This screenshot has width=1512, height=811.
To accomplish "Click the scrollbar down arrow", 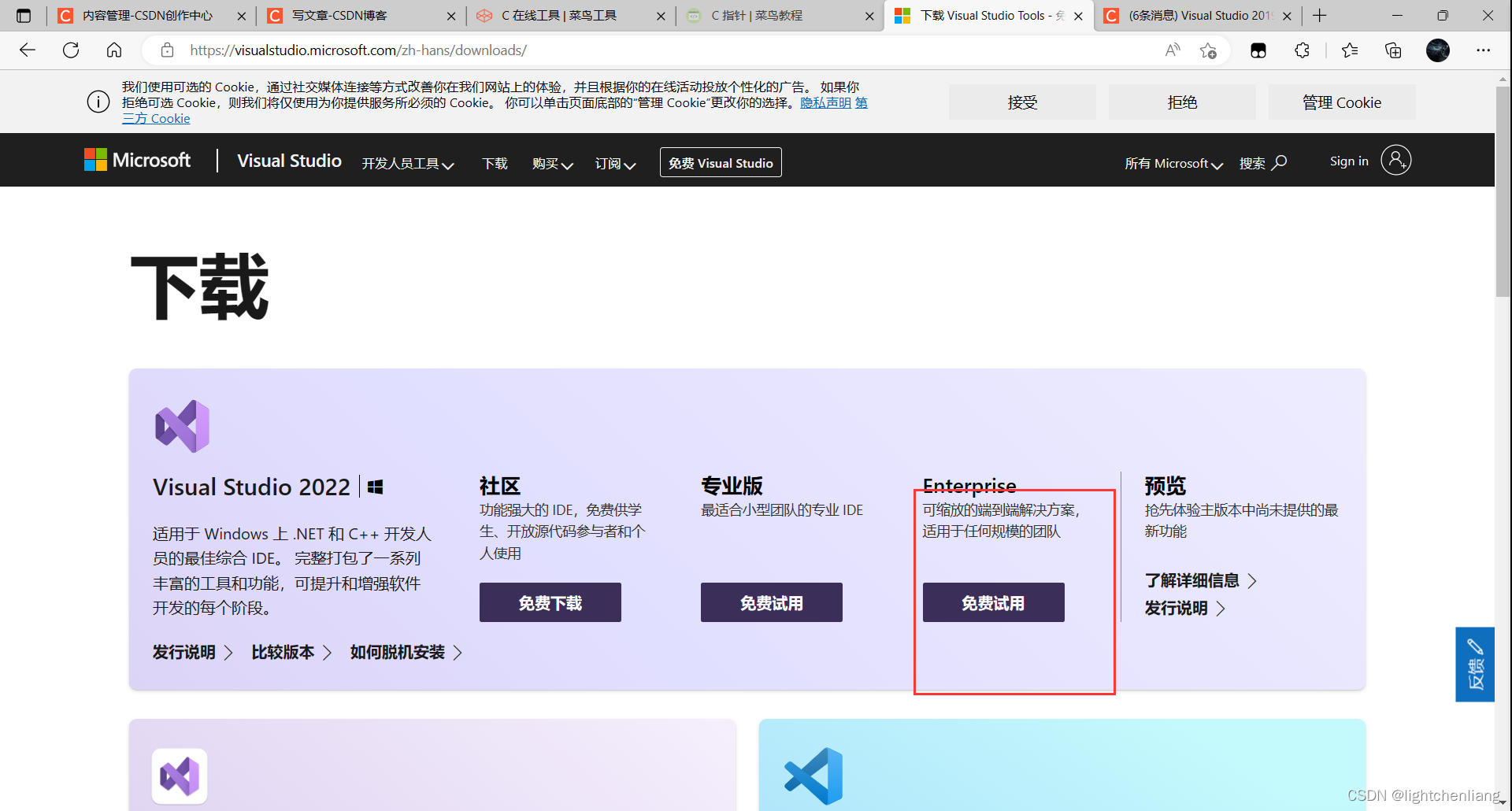I will pos(1503,802).
